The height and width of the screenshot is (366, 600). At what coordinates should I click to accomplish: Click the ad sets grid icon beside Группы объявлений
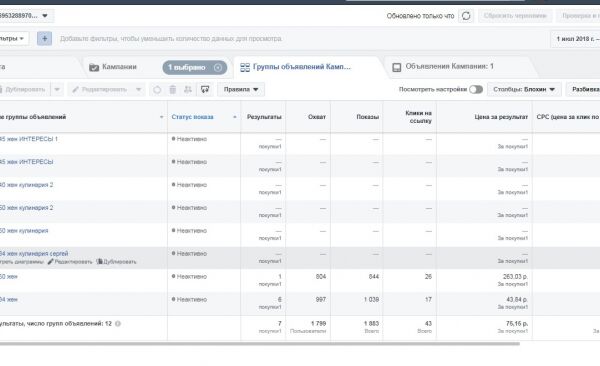click(x=245, y=67)
